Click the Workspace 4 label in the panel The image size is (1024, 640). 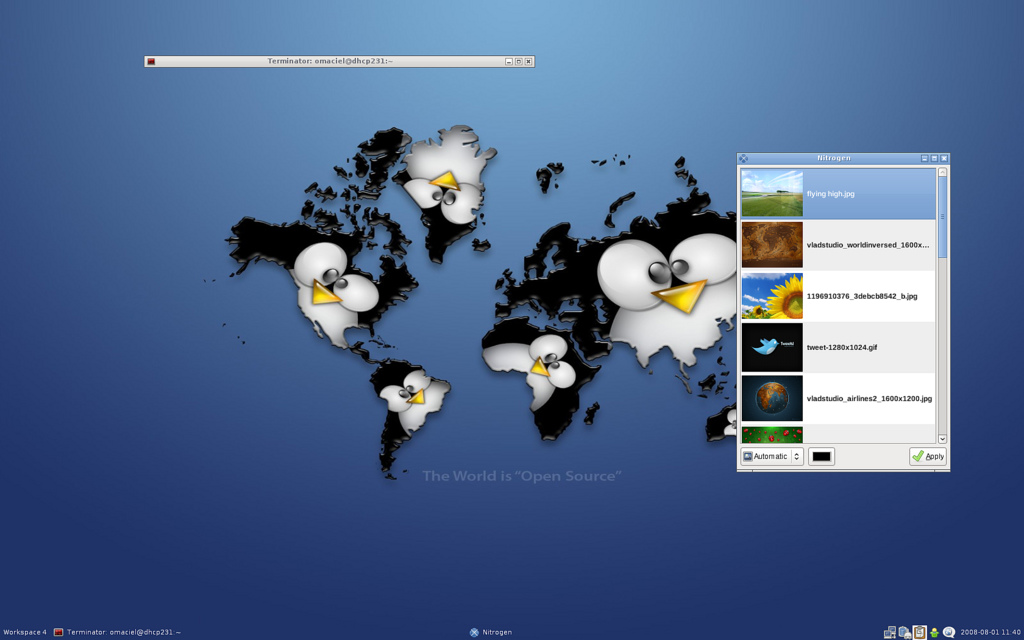(x=25, y=632)
